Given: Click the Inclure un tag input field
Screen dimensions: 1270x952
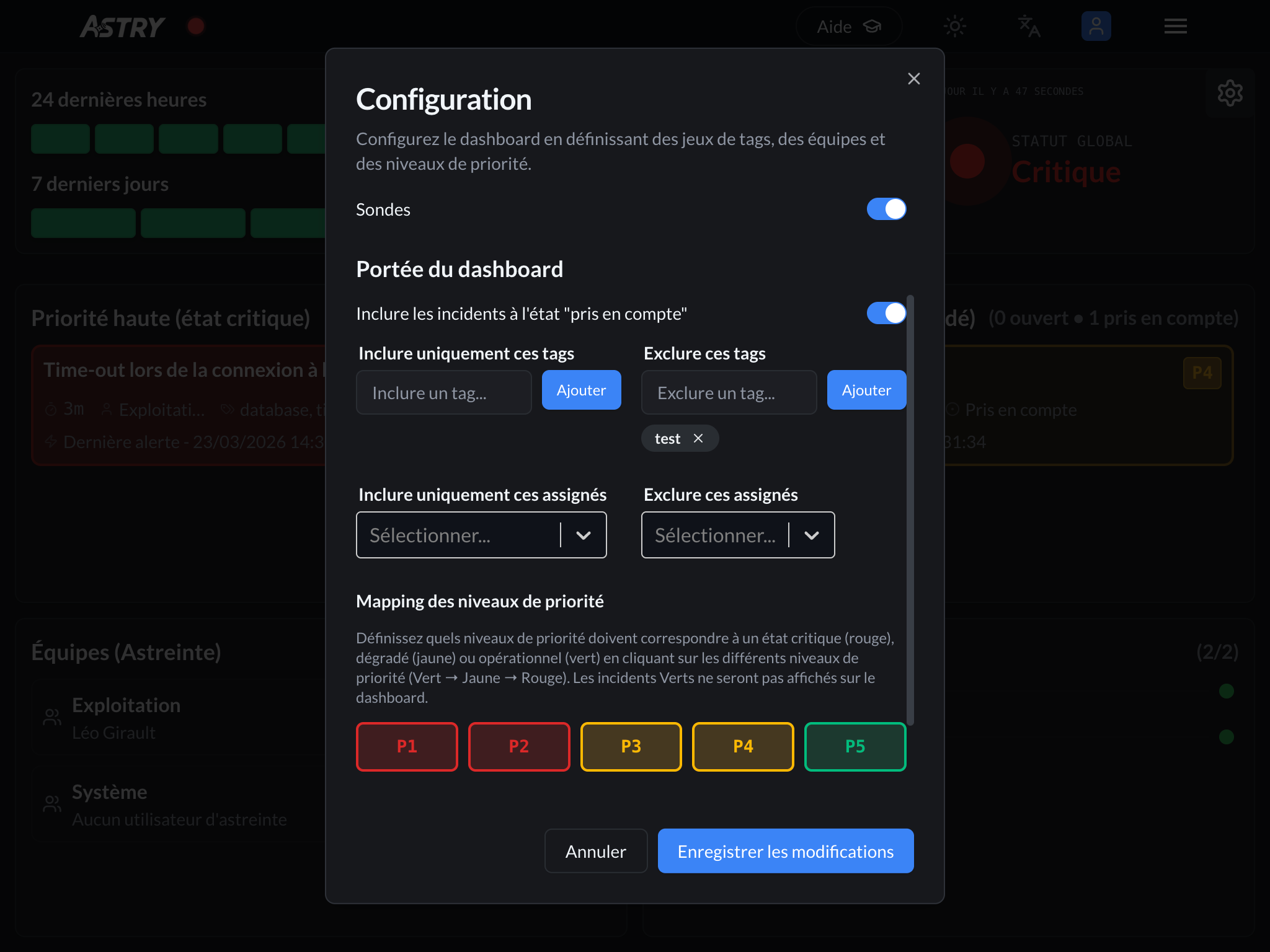Looking at the screenshot, I should (x=443, y=392).
